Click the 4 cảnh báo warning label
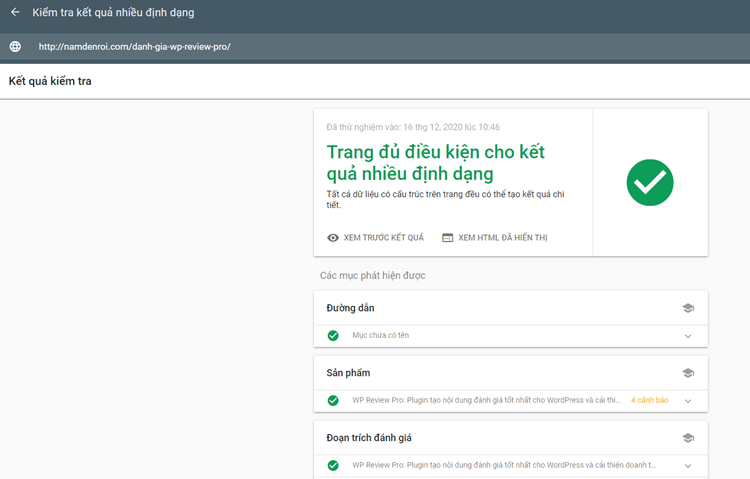This screenshot has width=750, height=479. (649, 401)
